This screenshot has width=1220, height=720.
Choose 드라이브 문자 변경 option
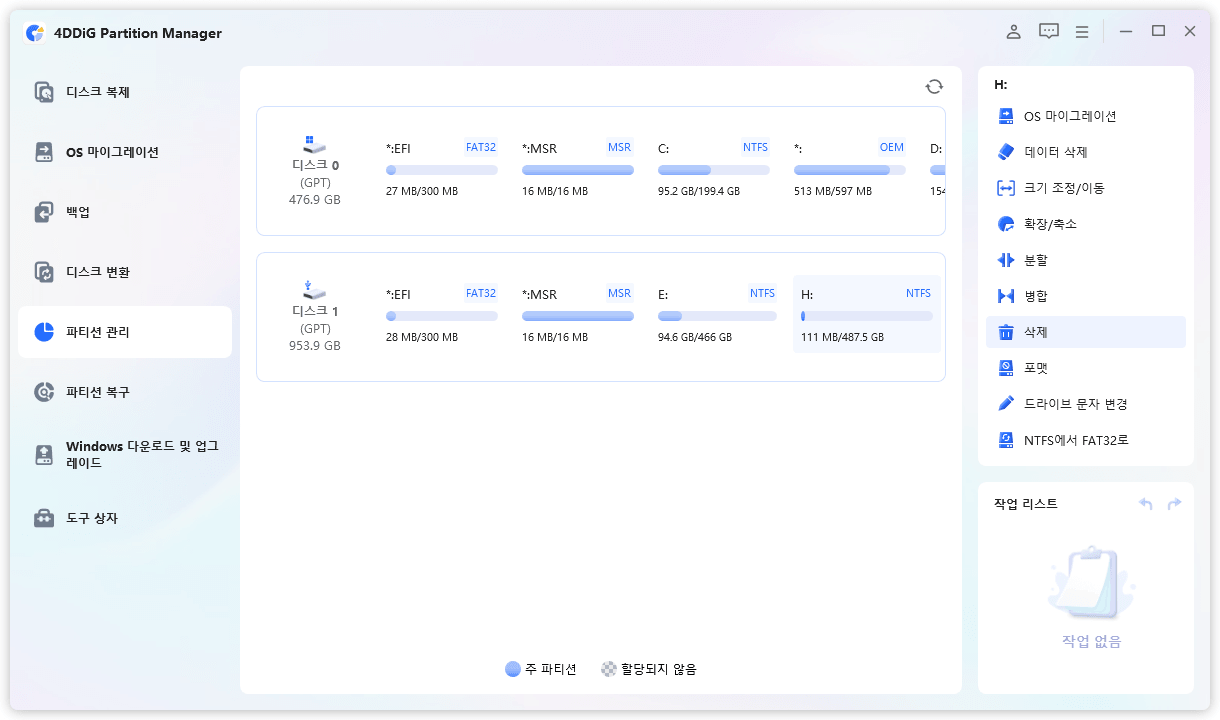pyautogui.click(x=1075, y=404)
